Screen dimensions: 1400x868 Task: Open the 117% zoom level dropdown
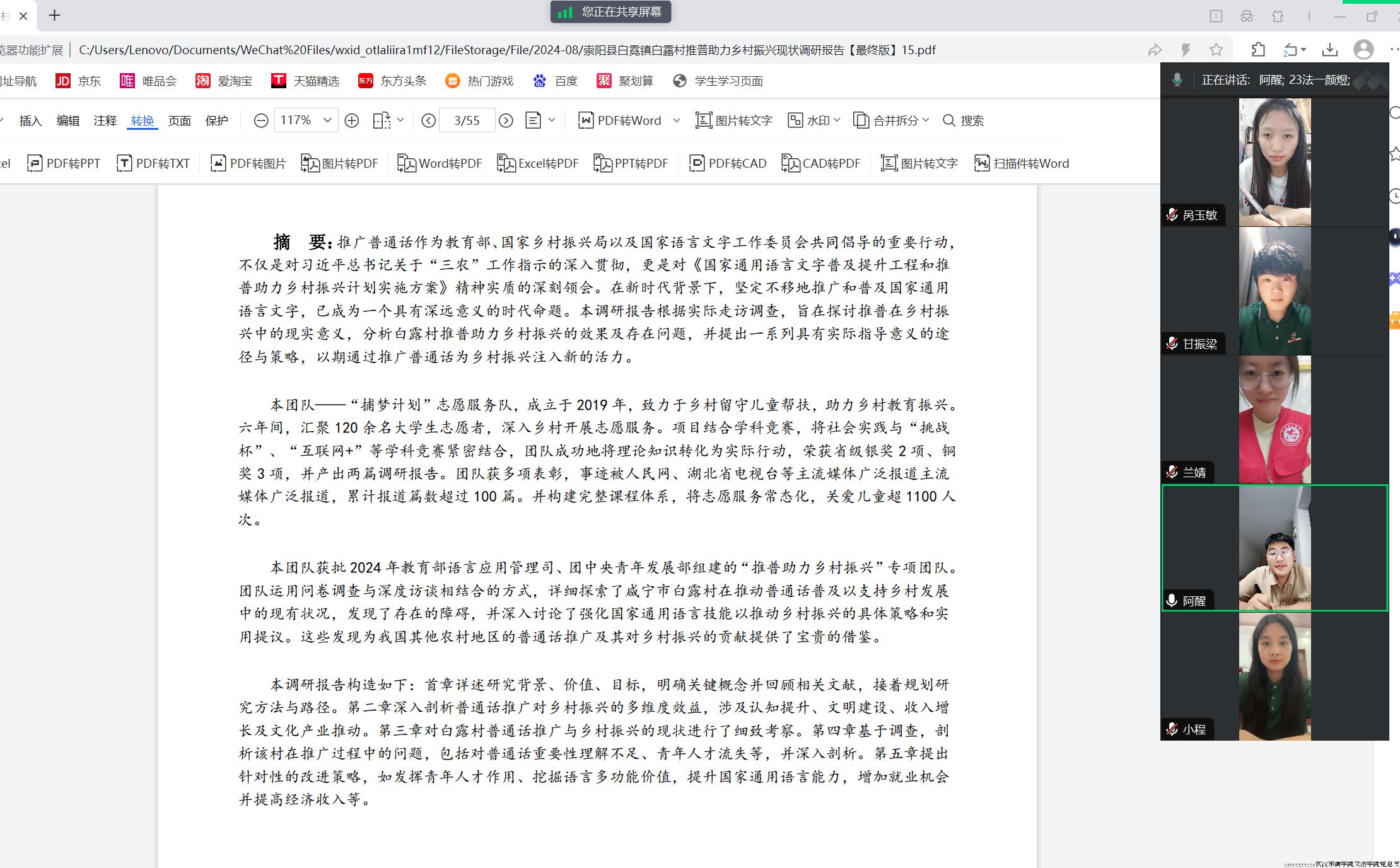click(327, 120)
